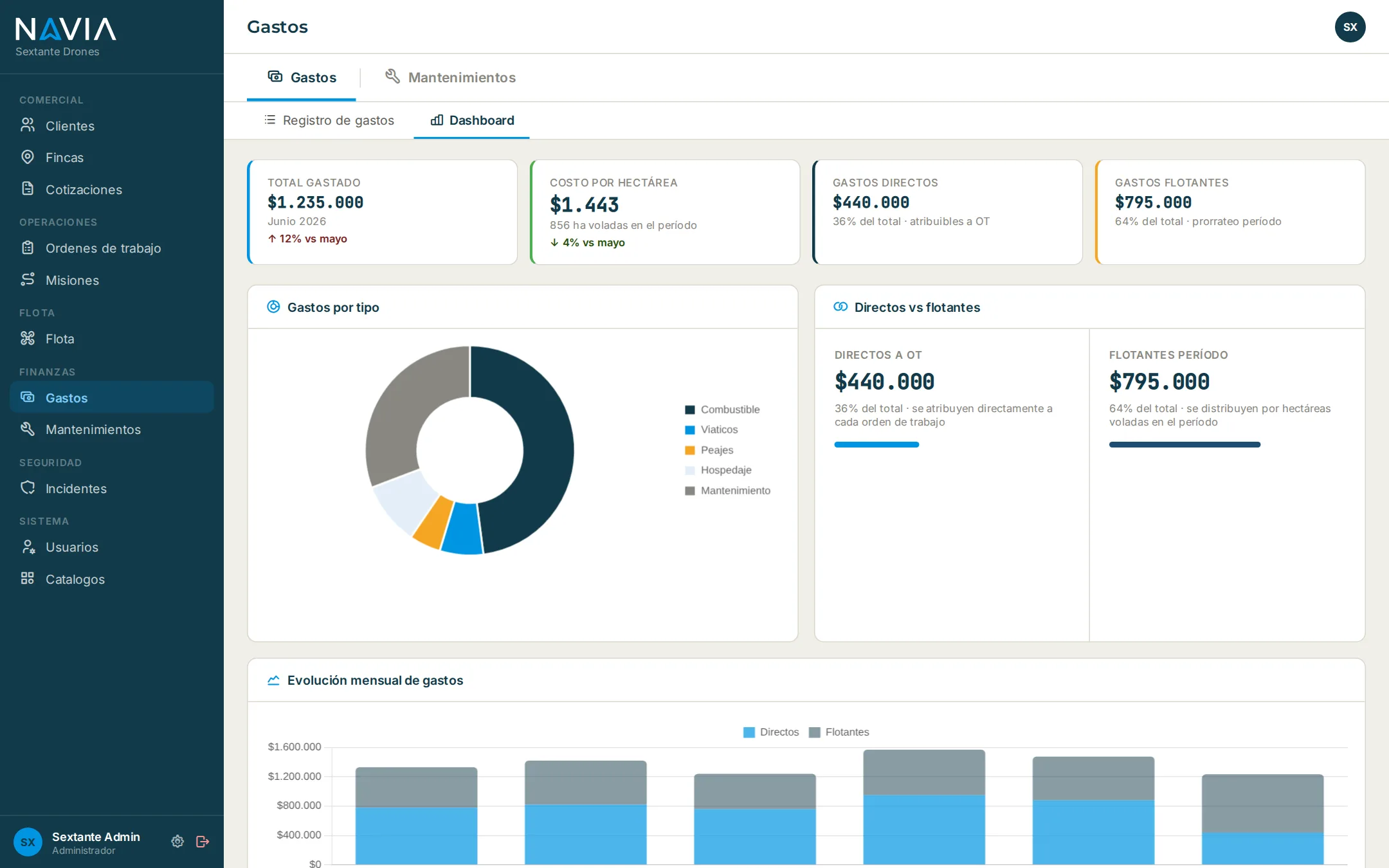Click the Fincas location pin icon
Screen dimensions: 1389x868
click(x=28, y=157)
